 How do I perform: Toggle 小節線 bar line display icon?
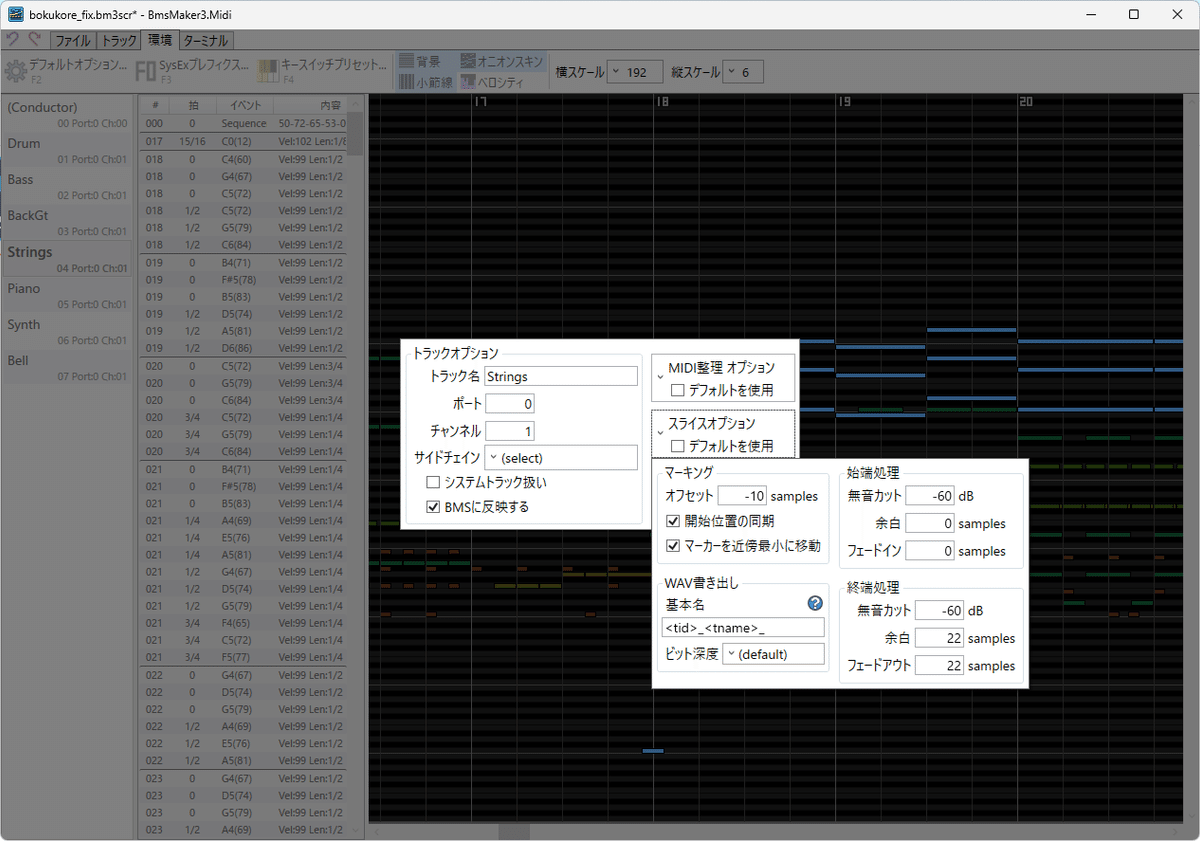pos(406,81)
